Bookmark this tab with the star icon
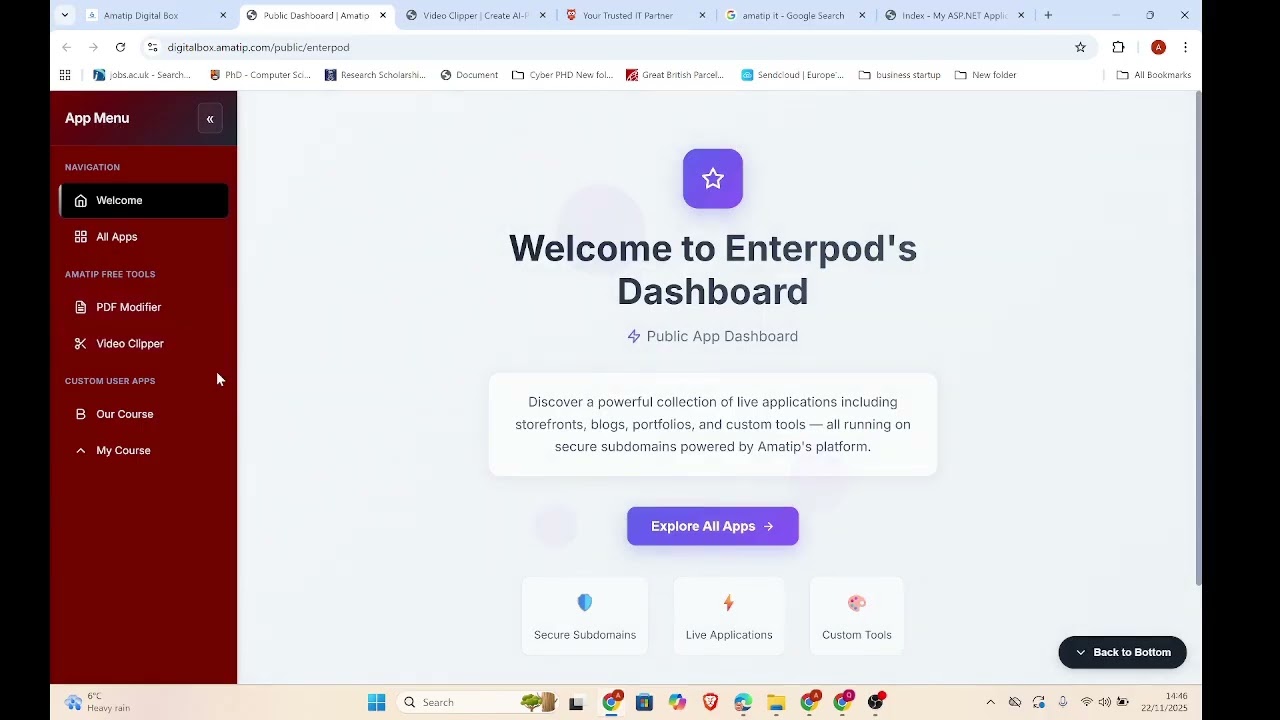 pos(1080,47)
